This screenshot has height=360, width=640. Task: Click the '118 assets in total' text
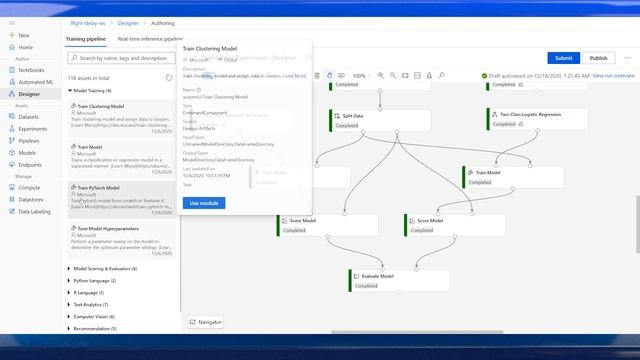click(89, 78)
